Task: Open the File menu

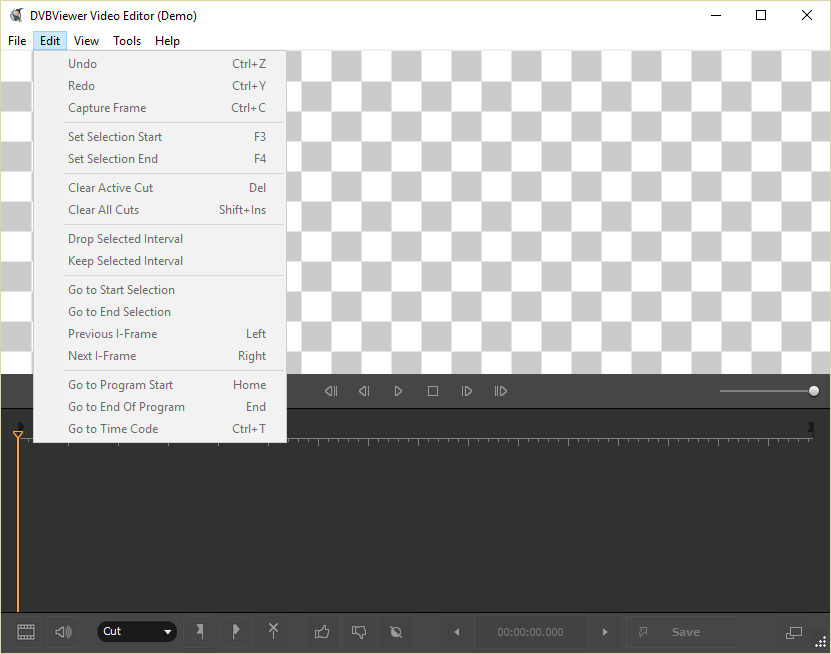Action: (x=17, y=41)
